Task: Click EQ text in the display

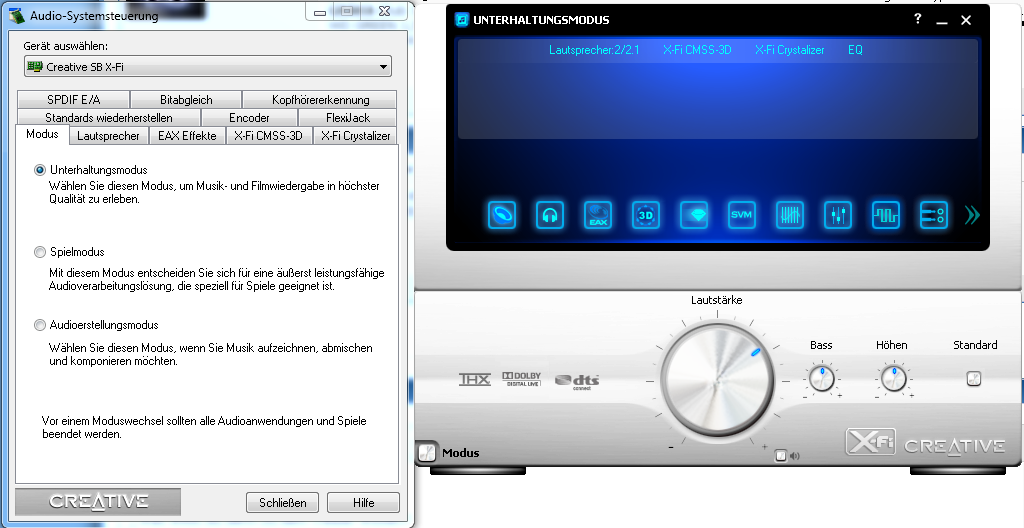Action: coord(856,50)
